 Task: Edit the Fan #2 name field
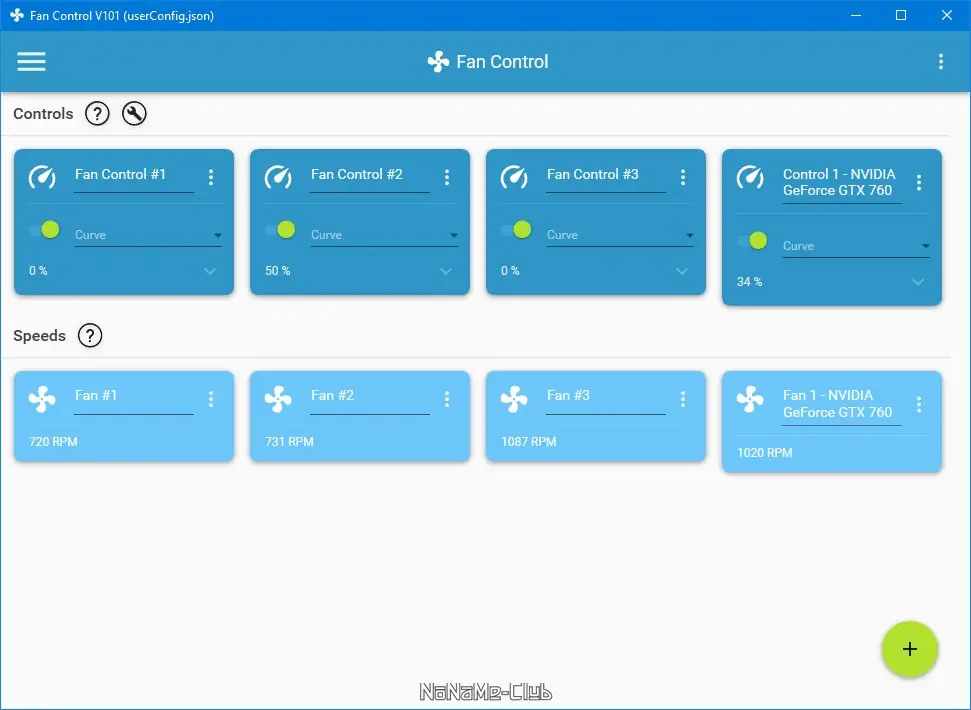(x=370, y=399)
